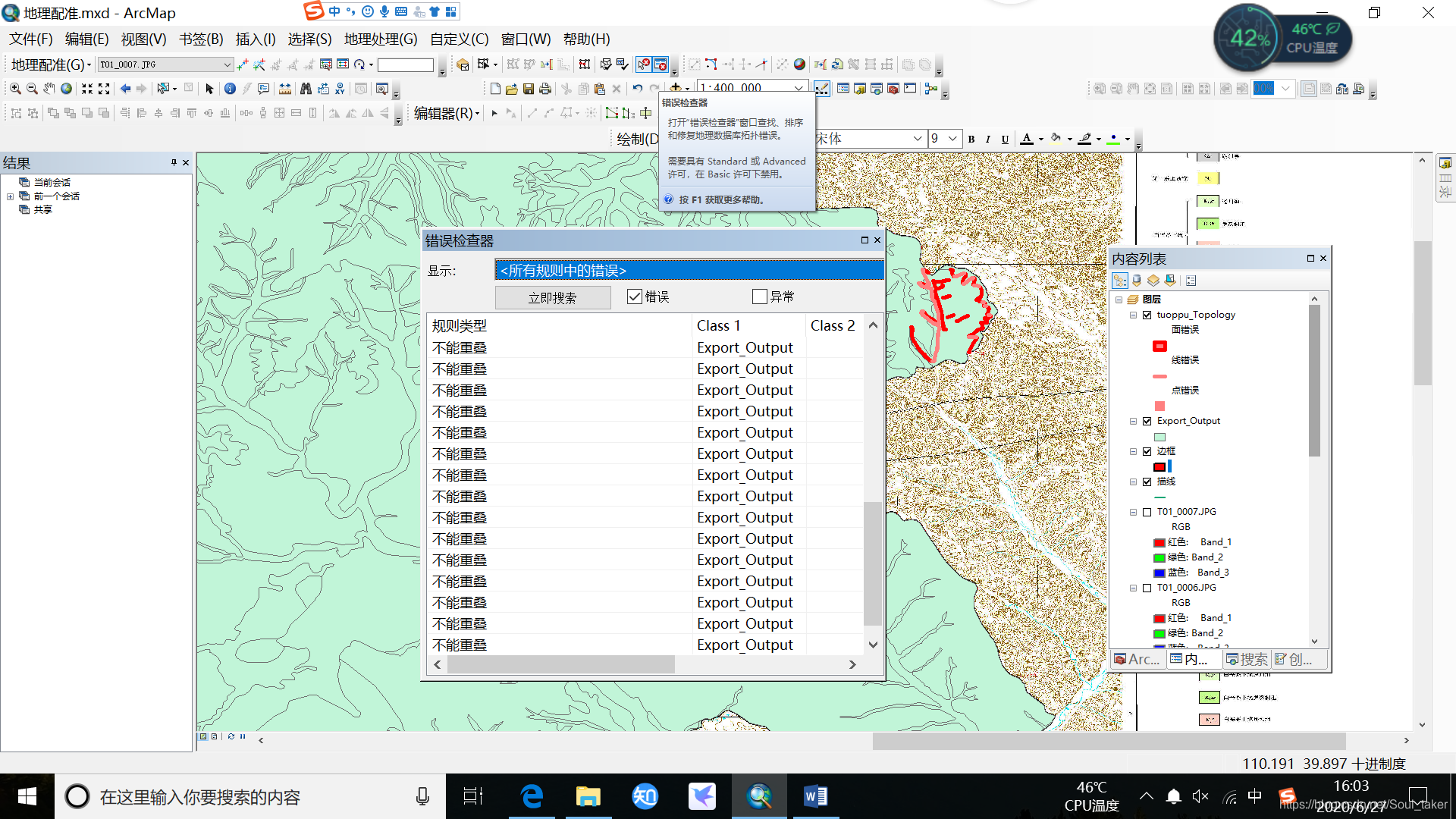The width and height of the screenshot is (1456, 819).
Task: Open an existing map document
Action: tap(512, 89)
